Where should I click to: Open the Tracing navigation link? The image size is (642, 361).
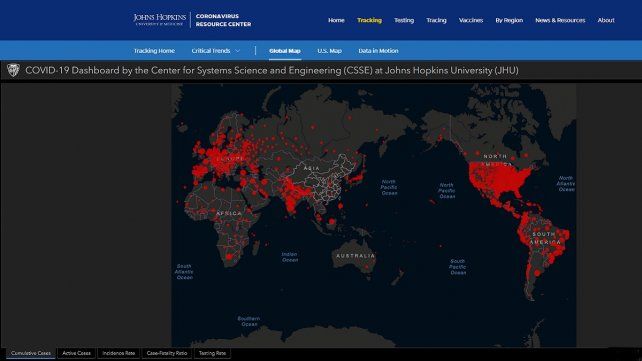tap(436, 20)
